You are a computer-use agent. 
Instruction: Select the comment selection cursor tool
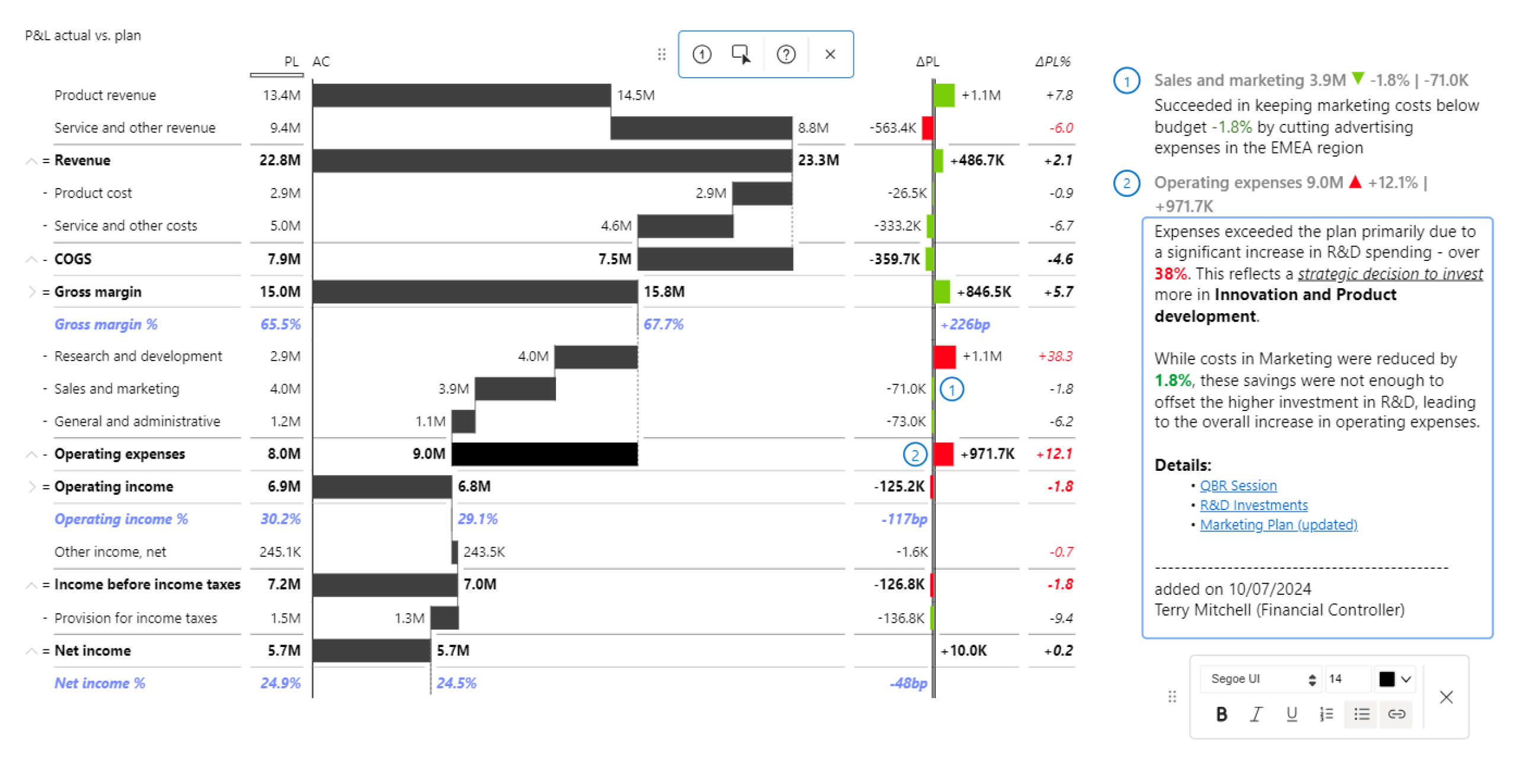click(x=741, y=55)
